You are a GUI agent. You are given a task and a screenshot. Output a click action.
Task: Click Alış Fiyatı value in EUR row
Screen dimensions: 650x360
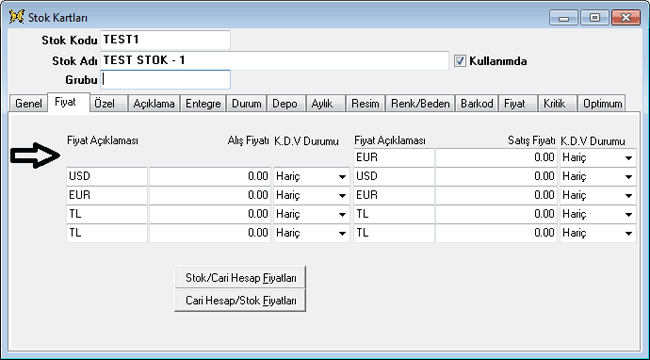pyautogui.click(x=210, y=195)
